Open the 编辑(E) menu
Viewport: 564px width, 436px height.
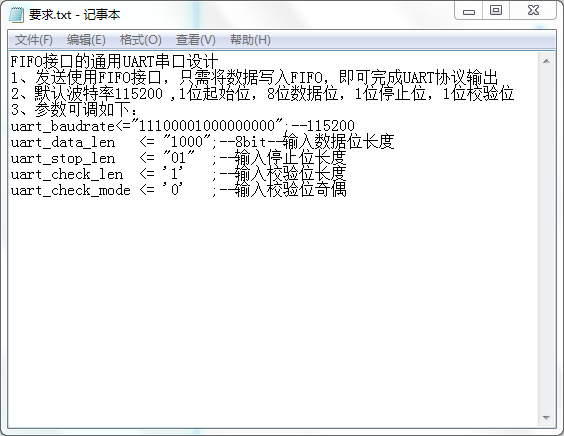pyautogui.click(x=86, y=40)
